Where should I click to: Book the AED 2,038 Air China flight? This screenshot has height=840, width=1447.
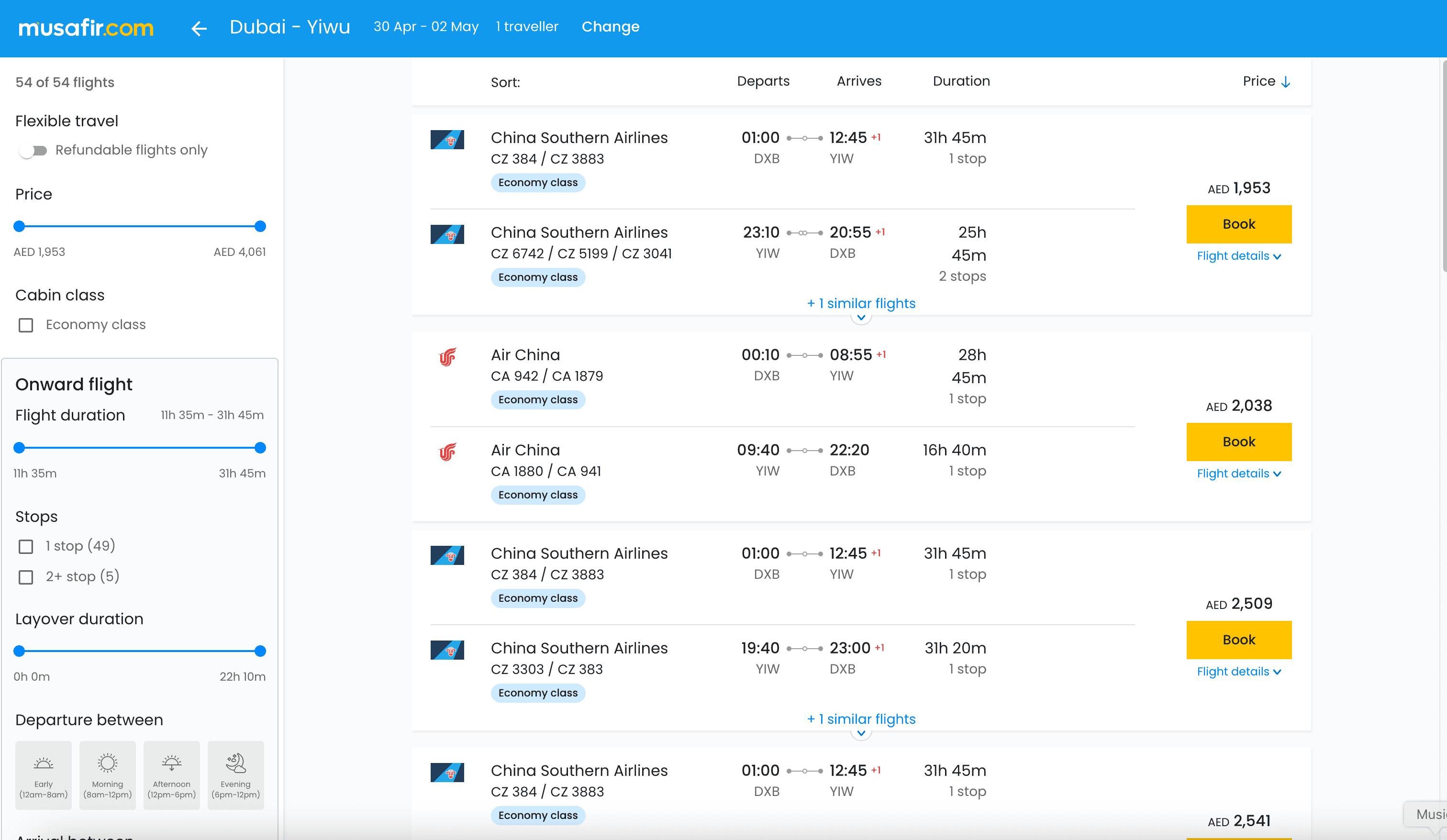(1238, 442)
